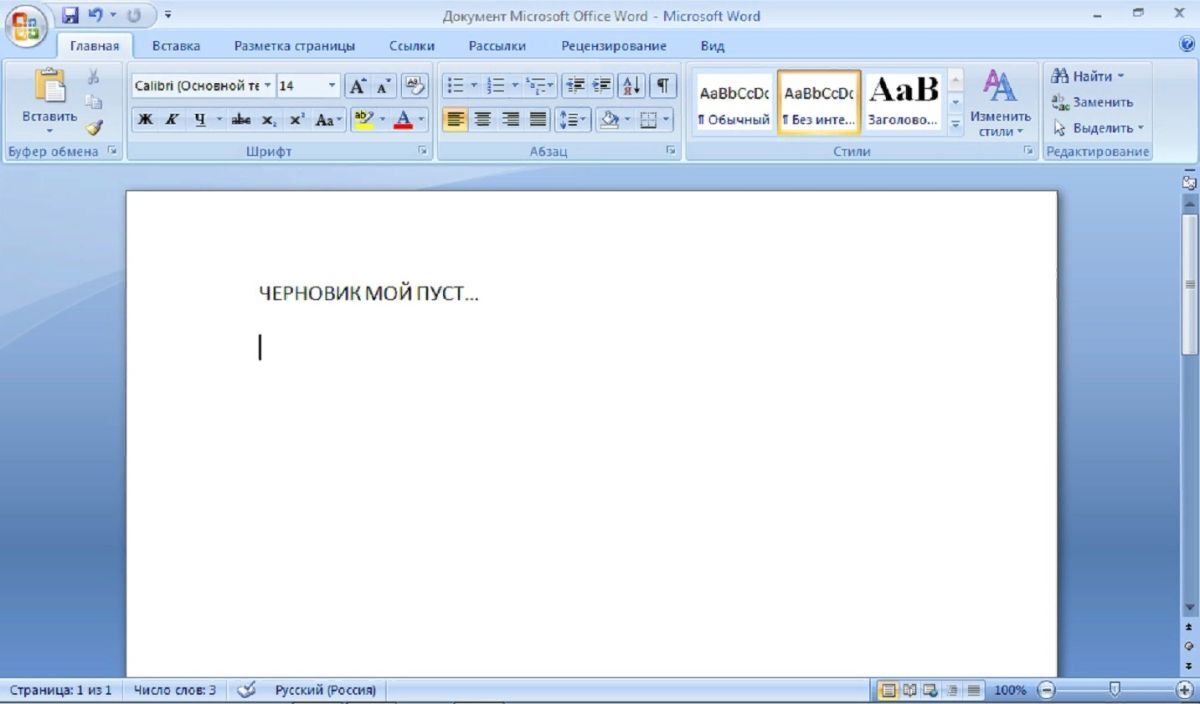The width and height of the screenshot is (1200, 704).
Task: Toggle paragraph marks display (¶)
Action: (x=663, y=86)
